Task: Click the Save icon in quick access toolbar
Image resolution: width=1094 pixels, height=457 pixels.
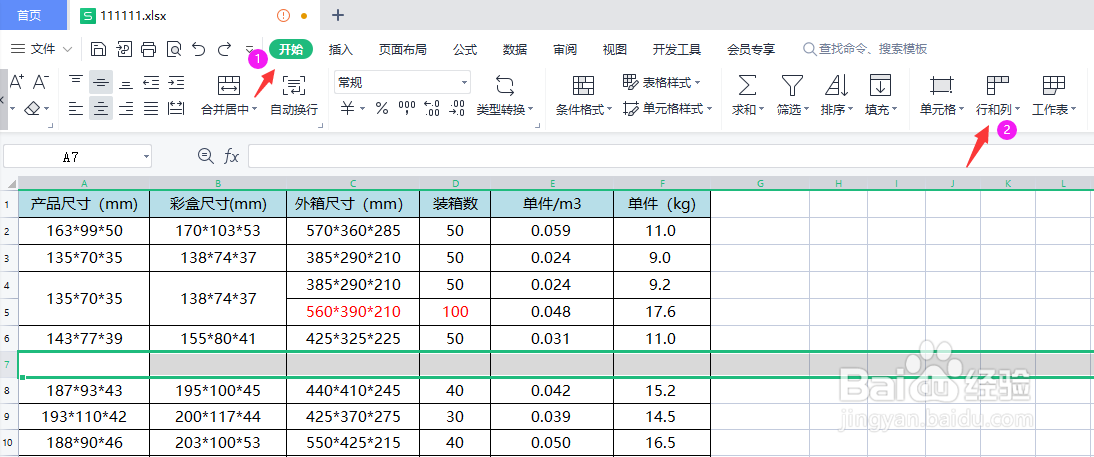Action: pos(99,50)
